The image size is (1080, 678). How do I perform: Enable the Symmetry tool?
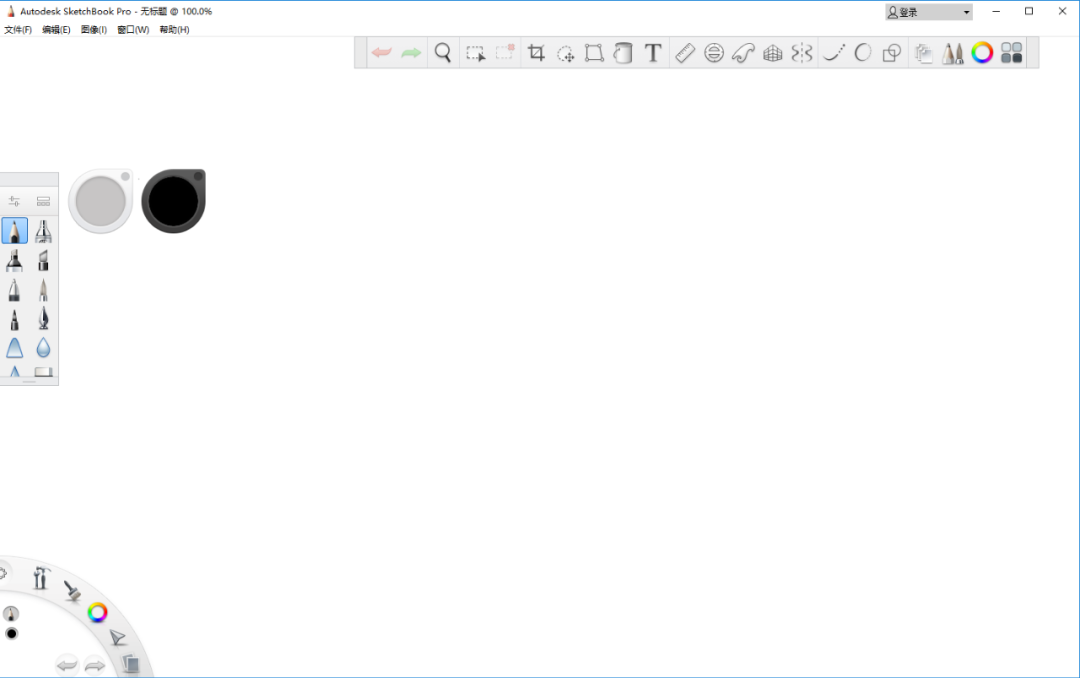(802, 53)
